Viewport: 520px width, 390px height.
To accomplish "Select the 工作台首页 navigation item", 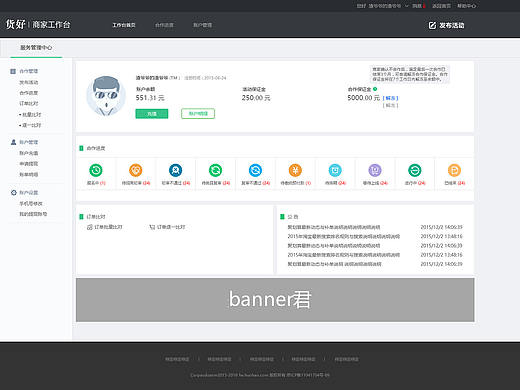I will tap(124, 25).
